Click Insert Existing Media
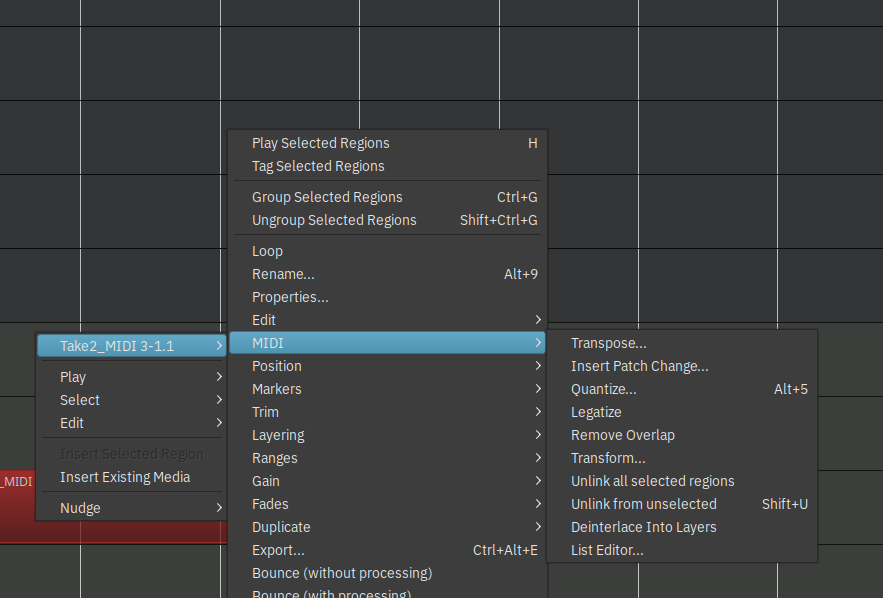This screenshot has height=598, width=883. coord(124,477)
